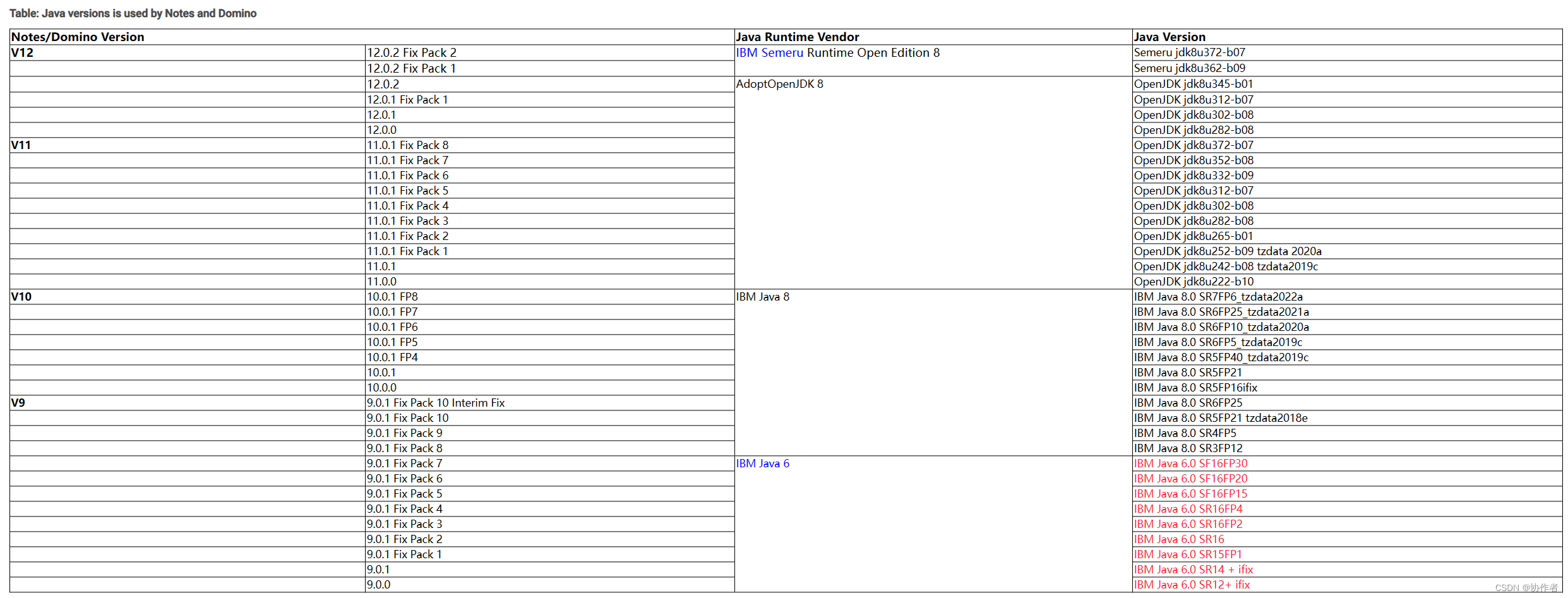1568x598 pixels.
Task: Click the Notes/Domino Version column header
Action: pyautogui.click(x=372, y=37)
